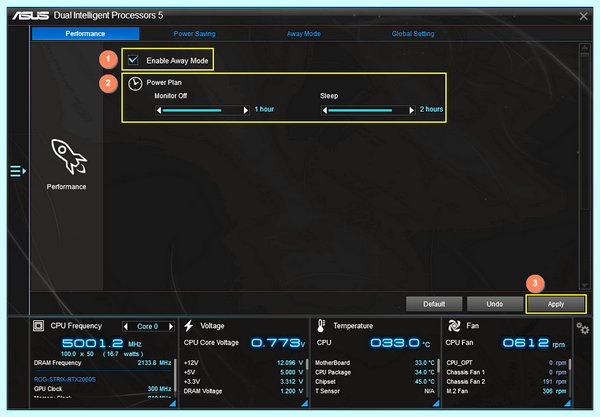Click the CPU_OPT fan row
The height and width of the screenshot is (417, 600).
(x=506, y=363)
